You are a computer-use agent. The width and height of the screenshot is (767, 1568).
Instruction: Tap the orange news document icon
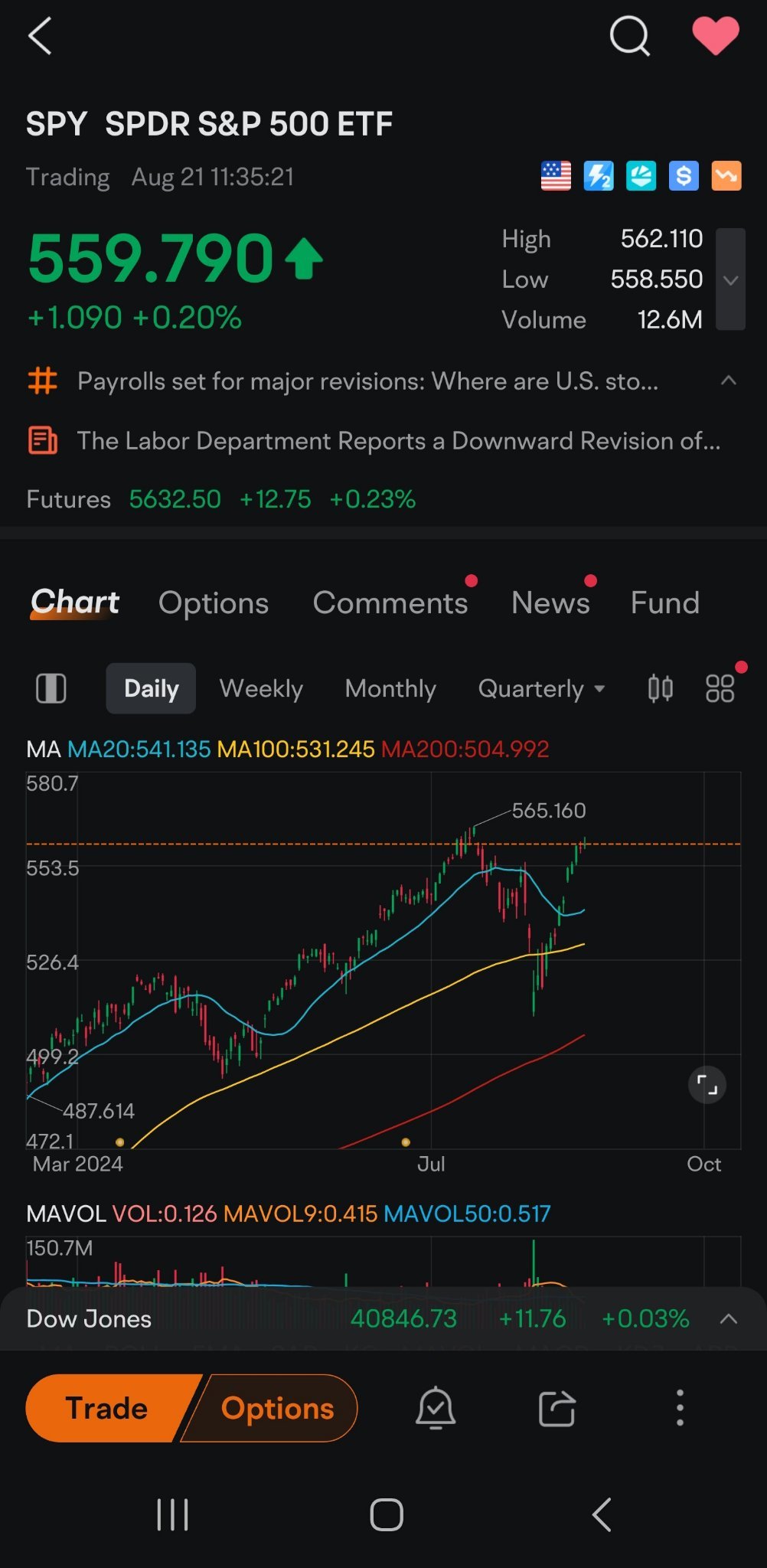[42, 440]
